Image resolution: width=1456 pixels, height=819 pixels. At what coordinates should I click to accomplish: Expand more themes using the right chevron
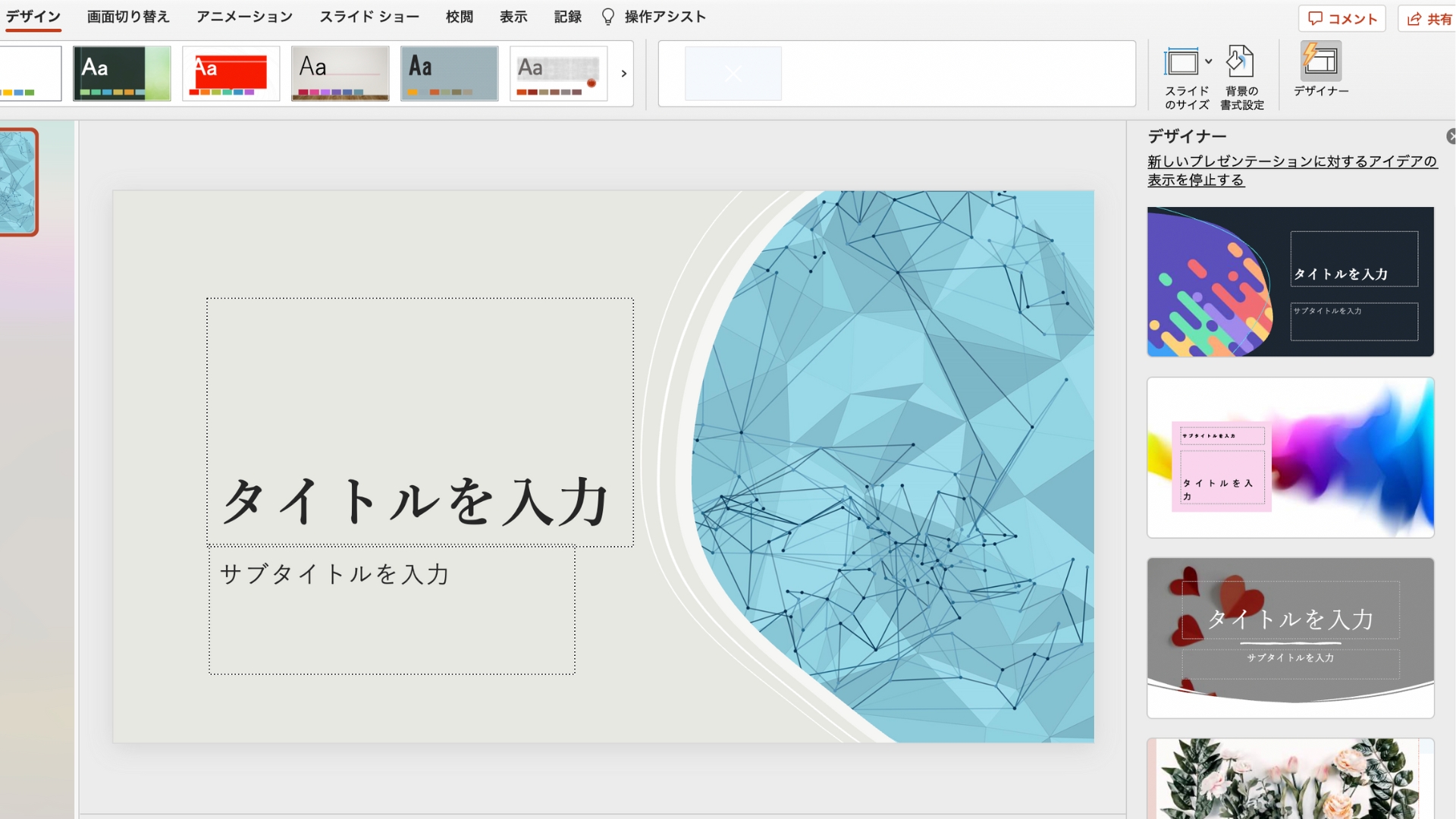pos(623,74)
